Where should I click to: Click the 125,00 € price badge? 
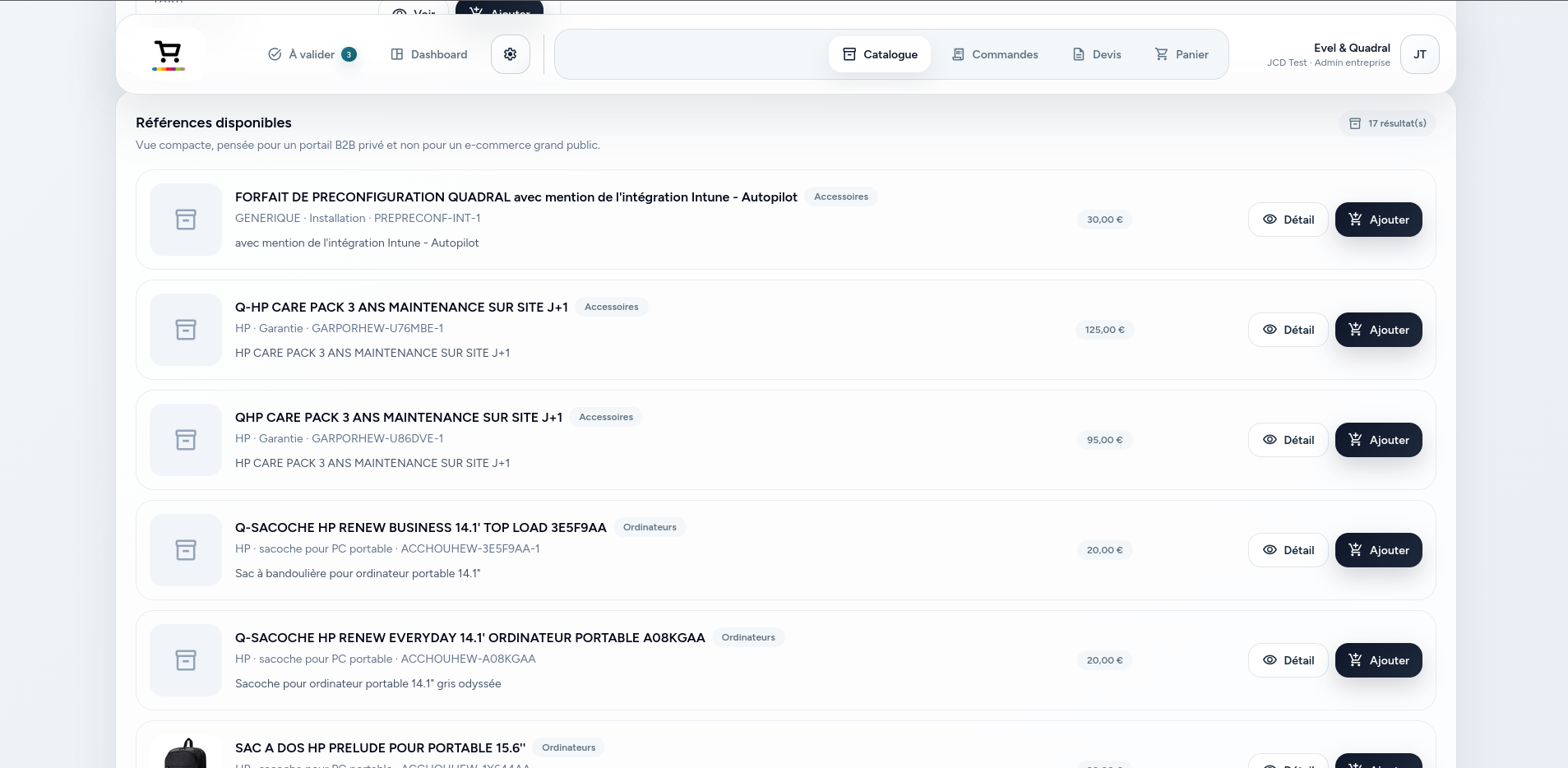[1104, 330]
